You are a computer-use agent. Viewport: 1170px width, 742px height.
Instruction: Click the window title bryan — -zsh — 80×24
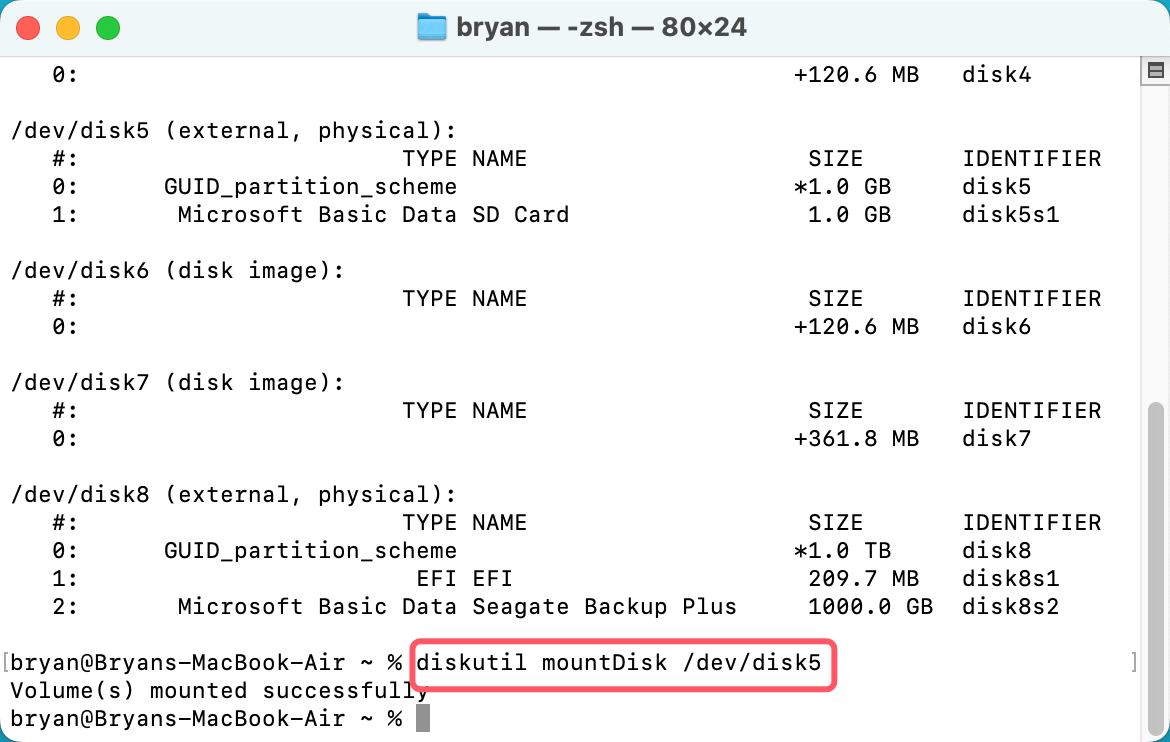tap(600, 27)
